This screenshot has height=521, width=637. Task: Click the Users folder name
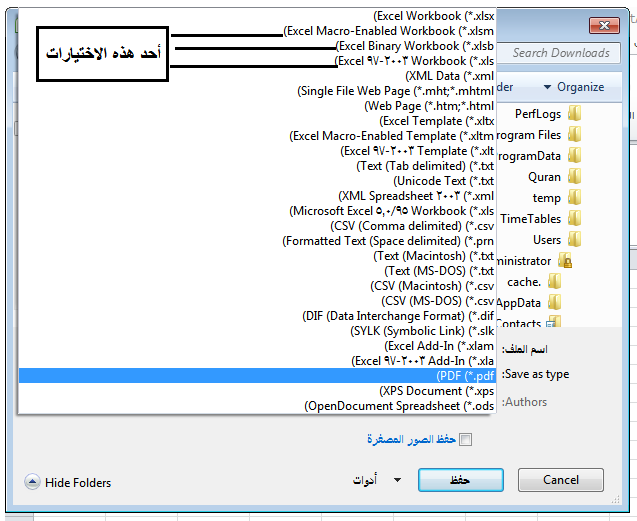pyautogui.click(x=547, y=240)
